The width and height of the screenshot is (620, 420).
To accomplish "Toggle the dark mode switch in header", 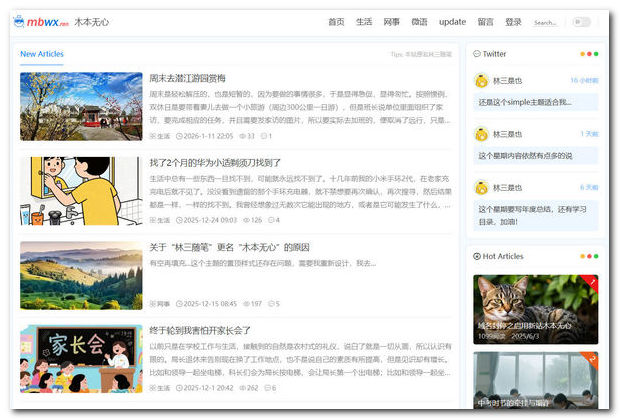I will click(x=581, y=22).
